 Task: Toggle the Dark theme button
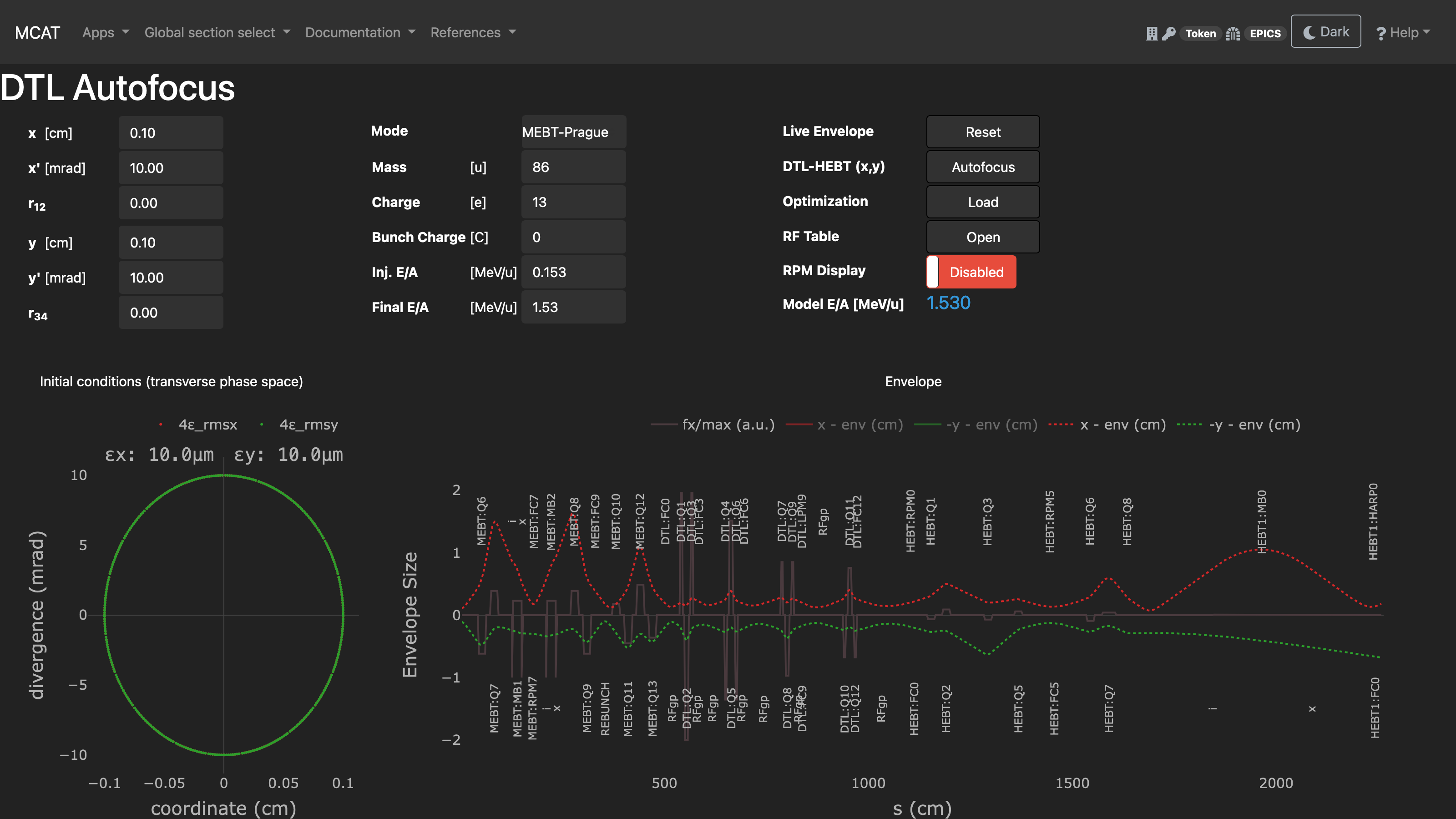pos(1325,32)
